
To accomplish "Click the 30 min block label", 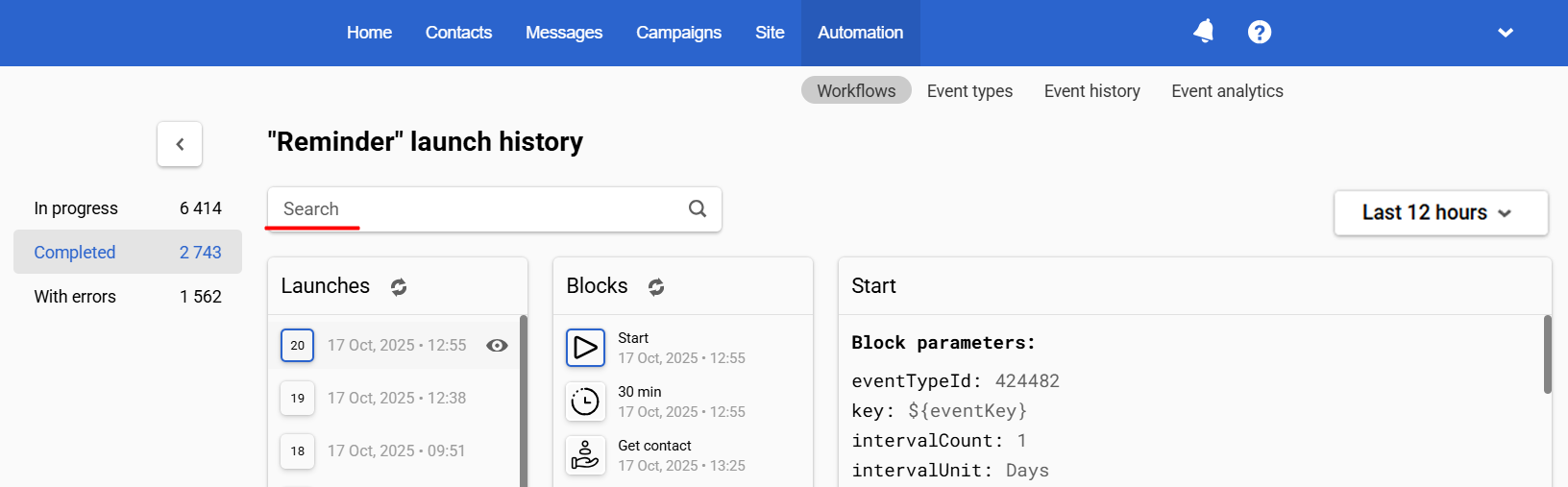I will coord(640,392).
